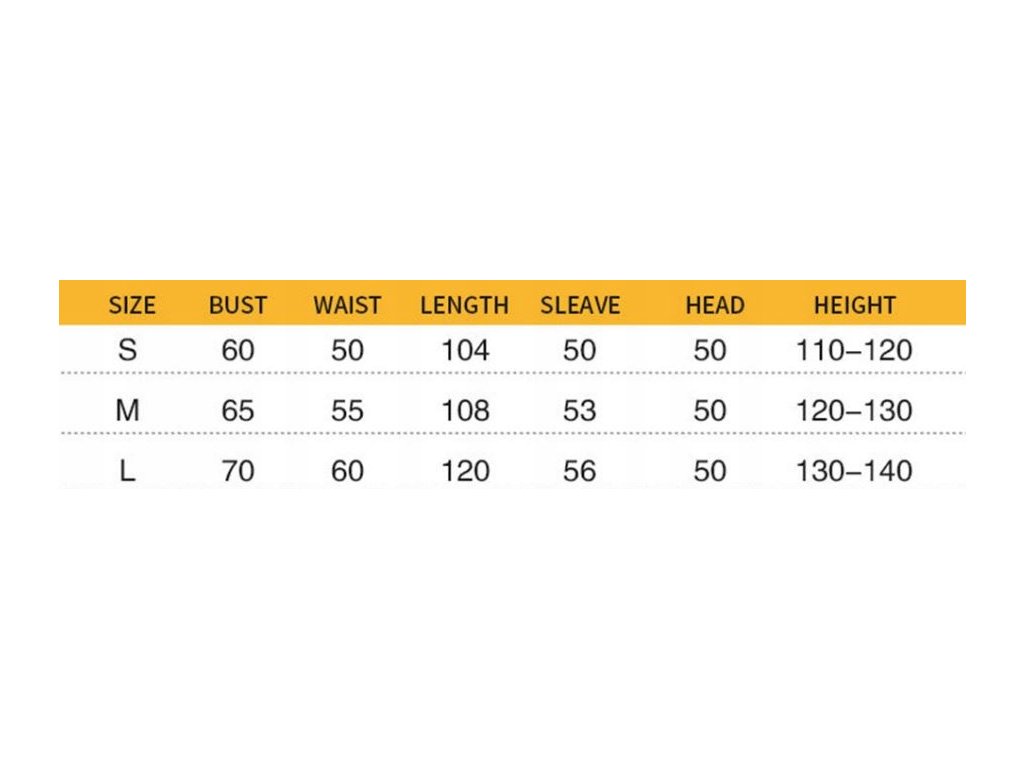Select the LENGTH column header

(464, 305)
